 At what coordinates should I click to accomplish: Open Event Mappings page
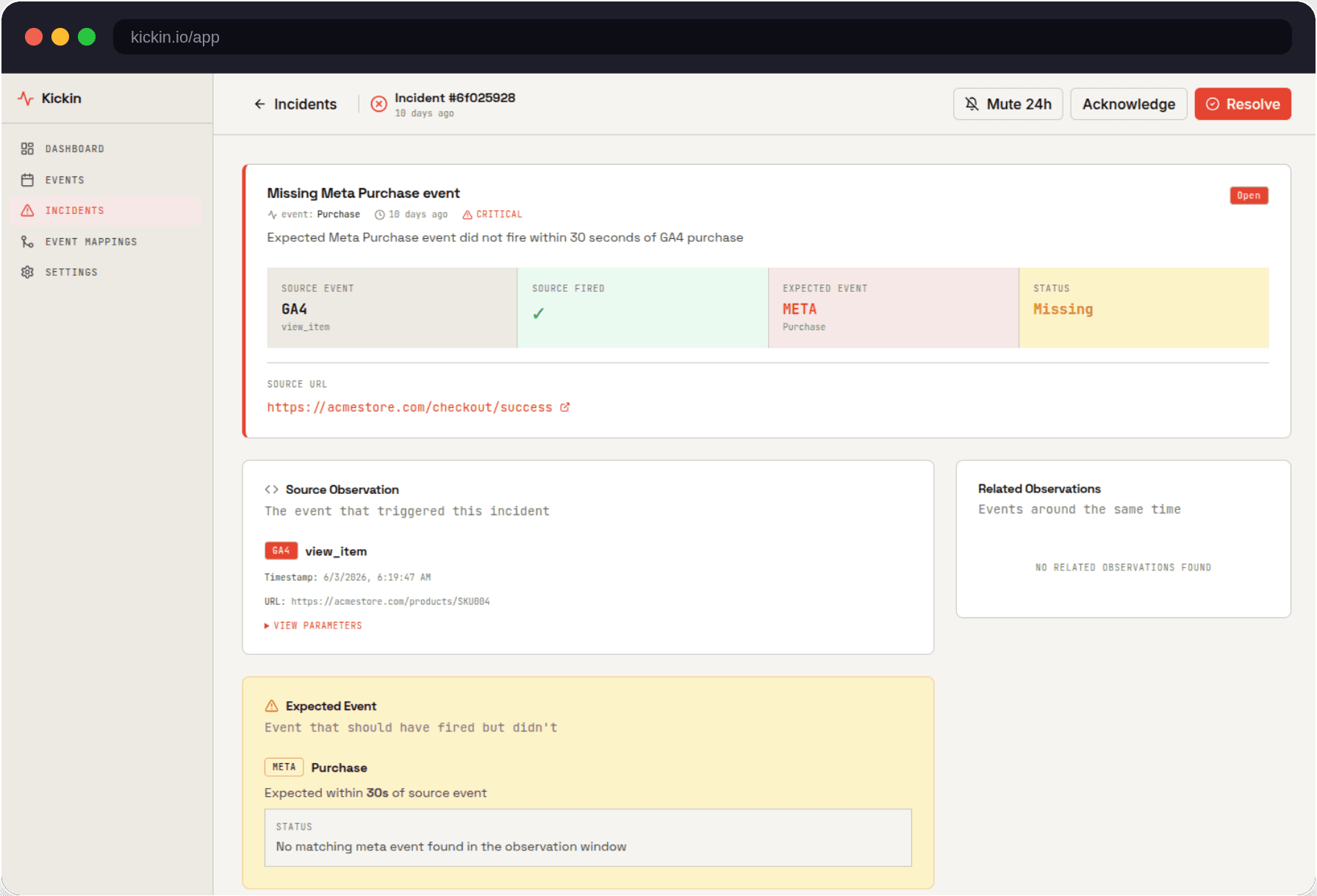tap(107, 241)
